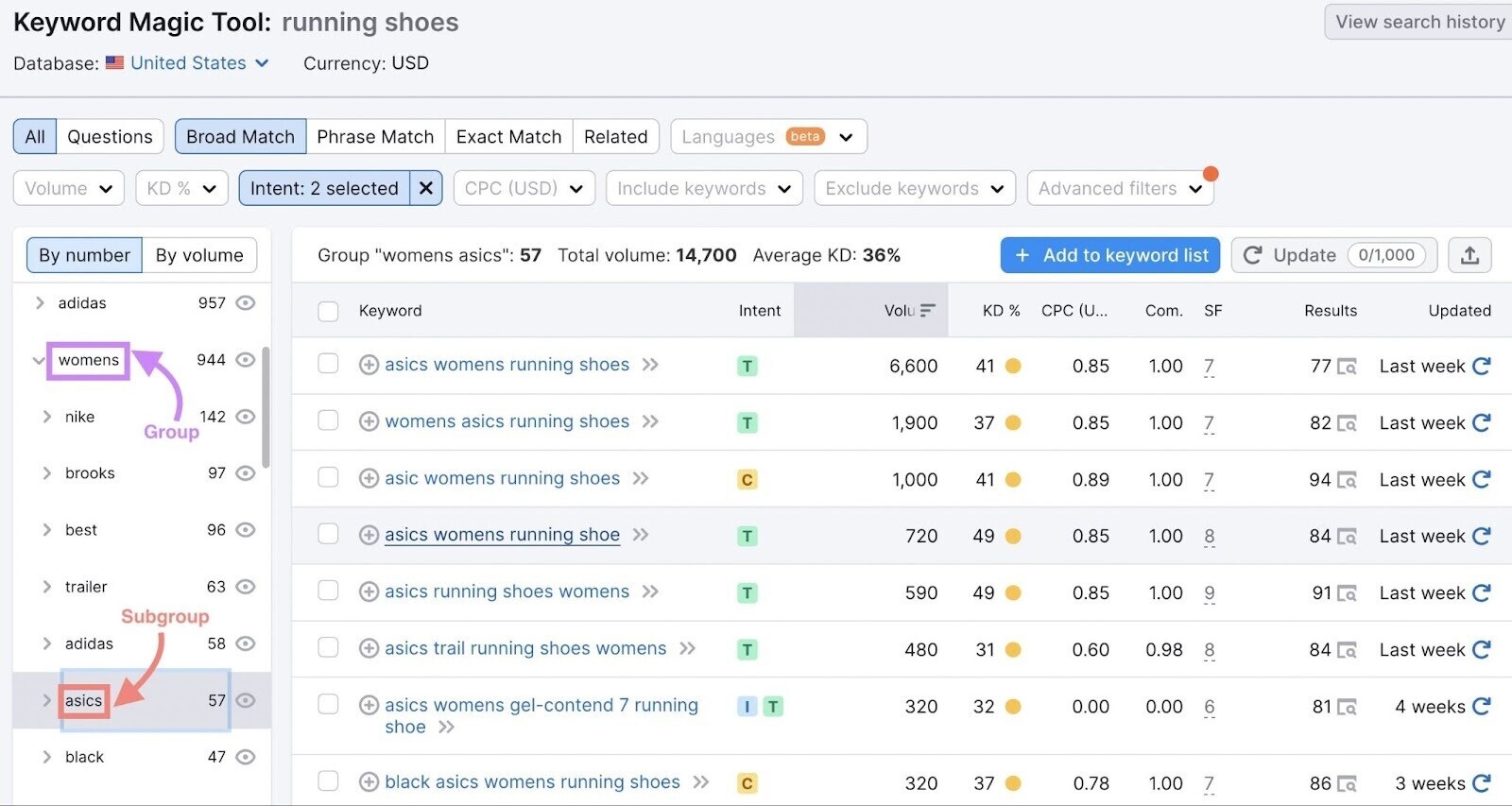Toggle eye icon for adidas 957 group
The image size is (1512, 806).
point(246,303)
